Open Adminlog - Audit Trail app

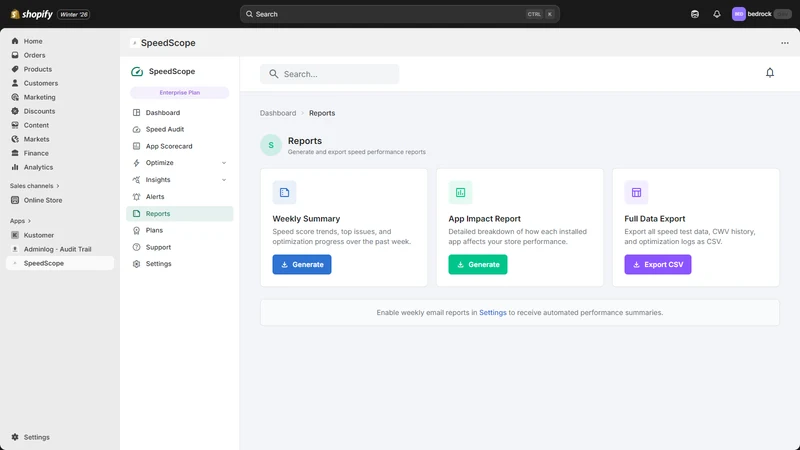click(x=60, y=249)
